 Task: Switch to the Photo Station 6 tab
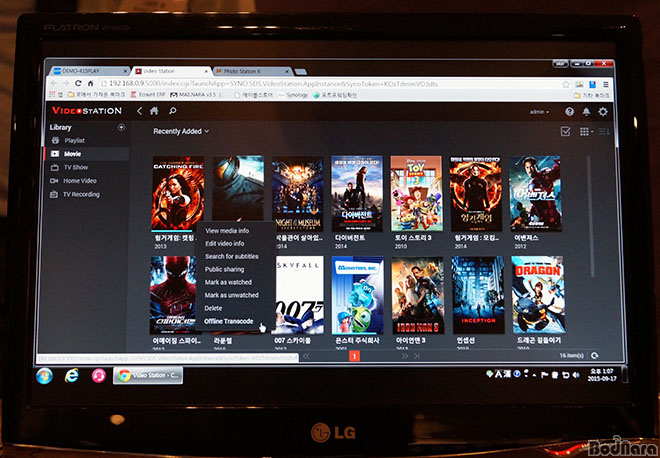point(253,71)
